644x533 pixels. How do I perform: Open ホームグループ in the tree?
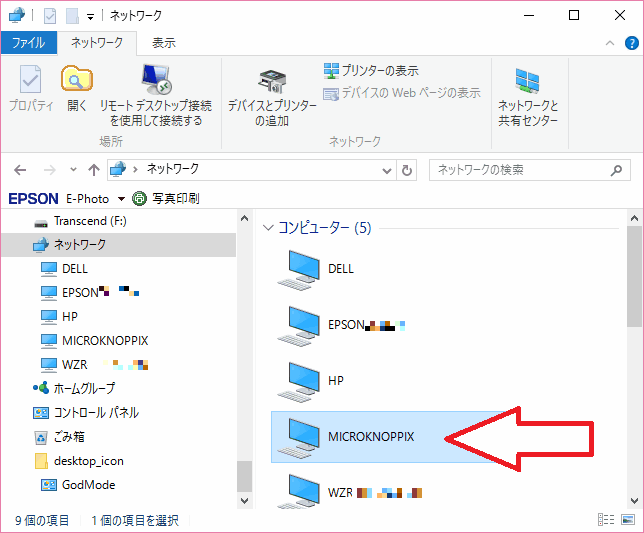pyautogui.click(x=74, y=388)
